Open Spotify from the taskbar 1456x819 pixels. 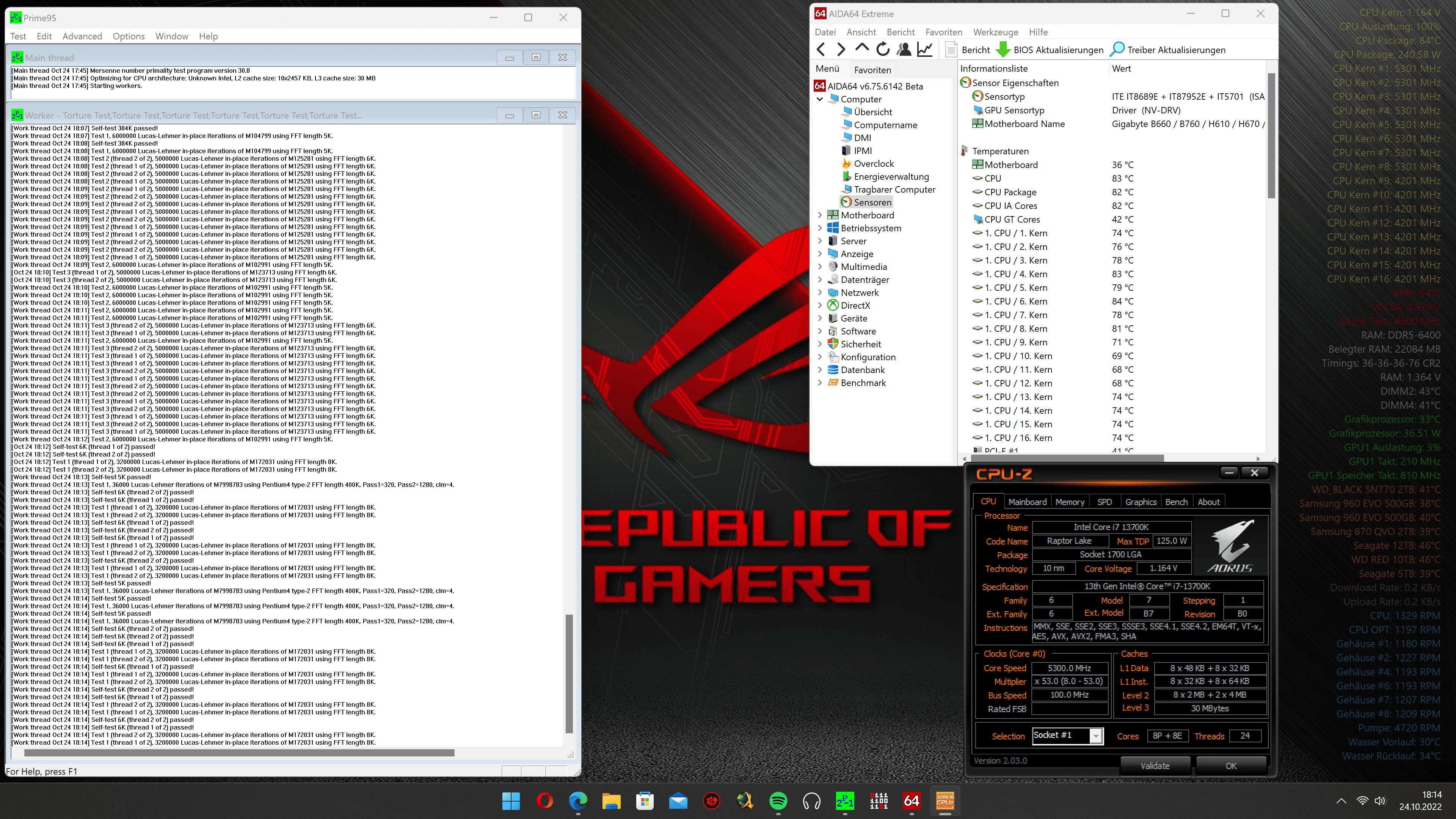tap(778, 801)
